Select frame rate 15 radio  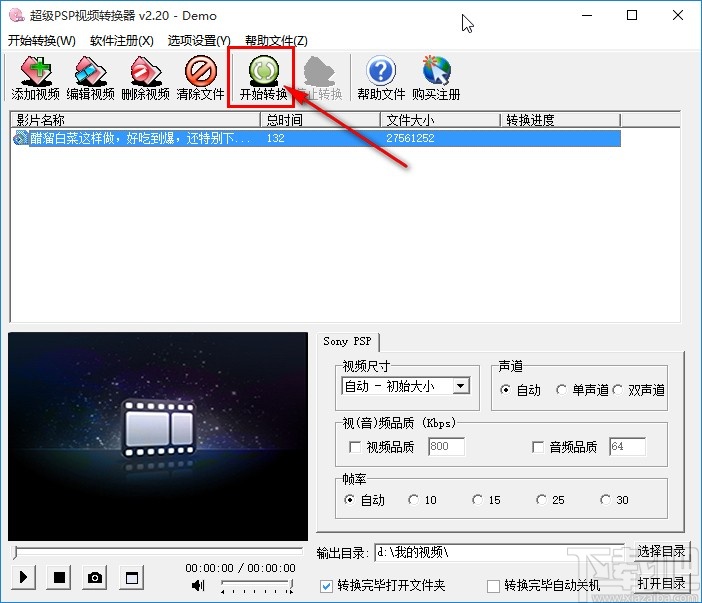(x=477, y=500)
